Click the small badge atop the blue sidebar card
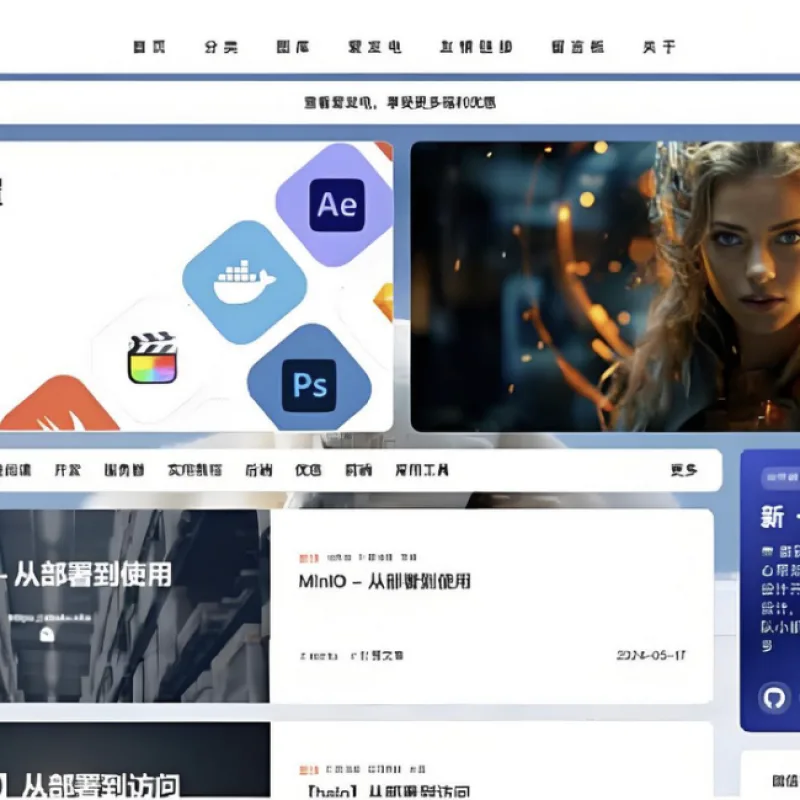The width and height of the screenshot is (800, 800). point(780,478)
